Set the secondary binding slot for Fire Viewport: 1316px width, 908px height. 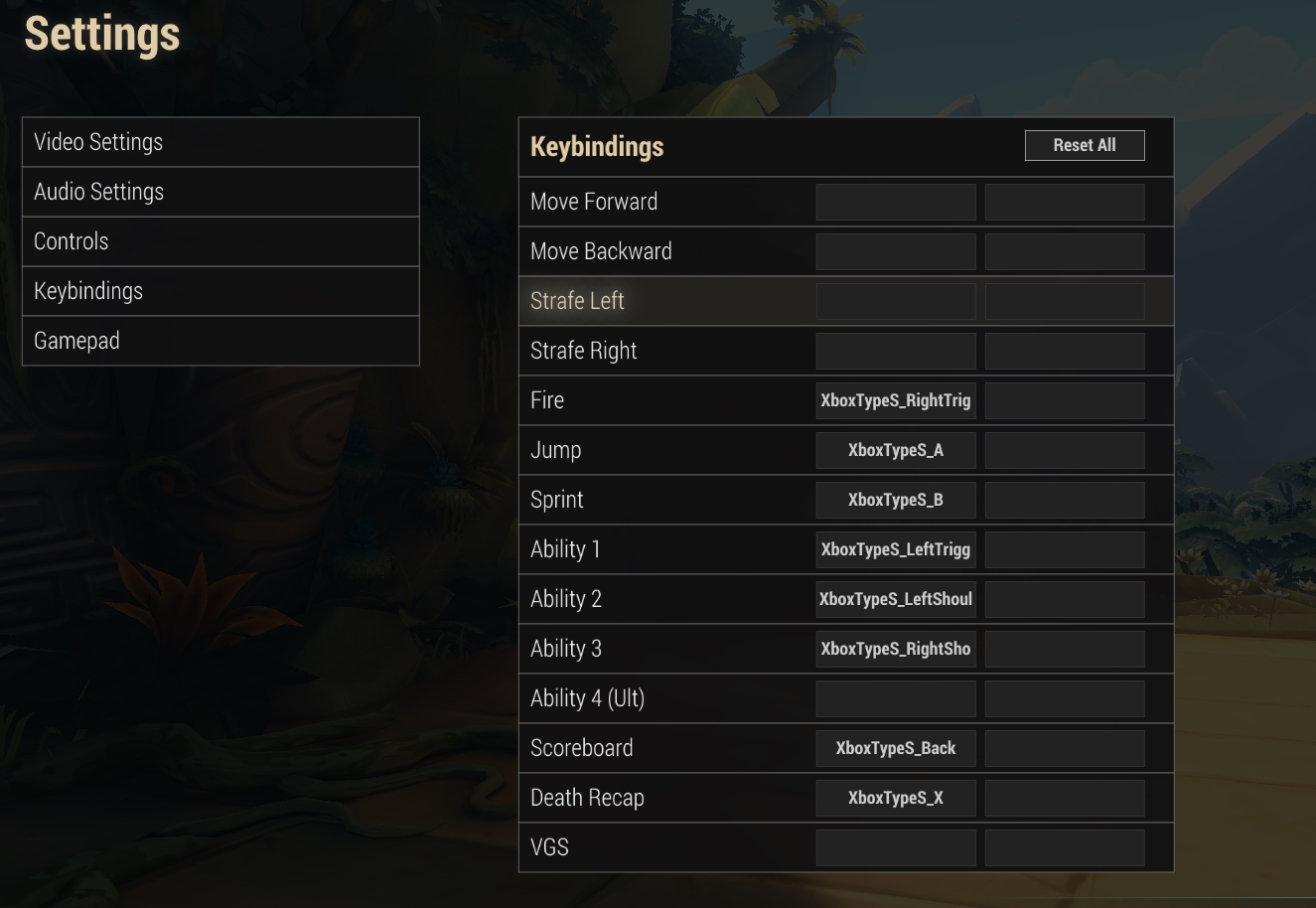tap(1065, 400)
